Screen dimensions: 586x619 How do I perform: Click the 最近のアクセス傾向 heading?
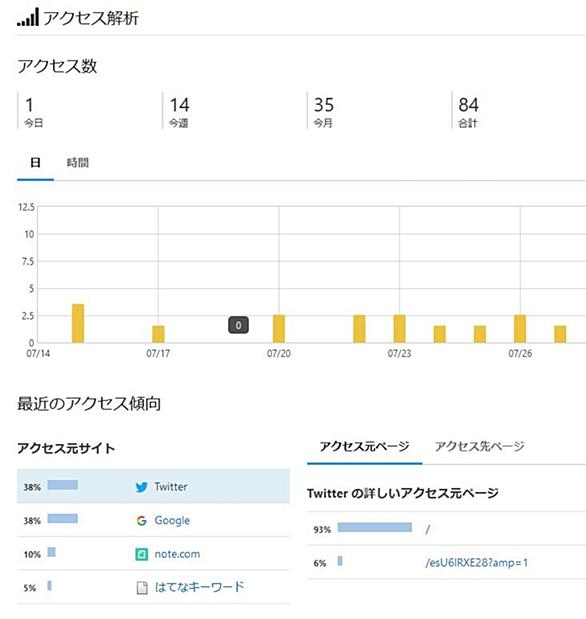click(x=89, y=403)
